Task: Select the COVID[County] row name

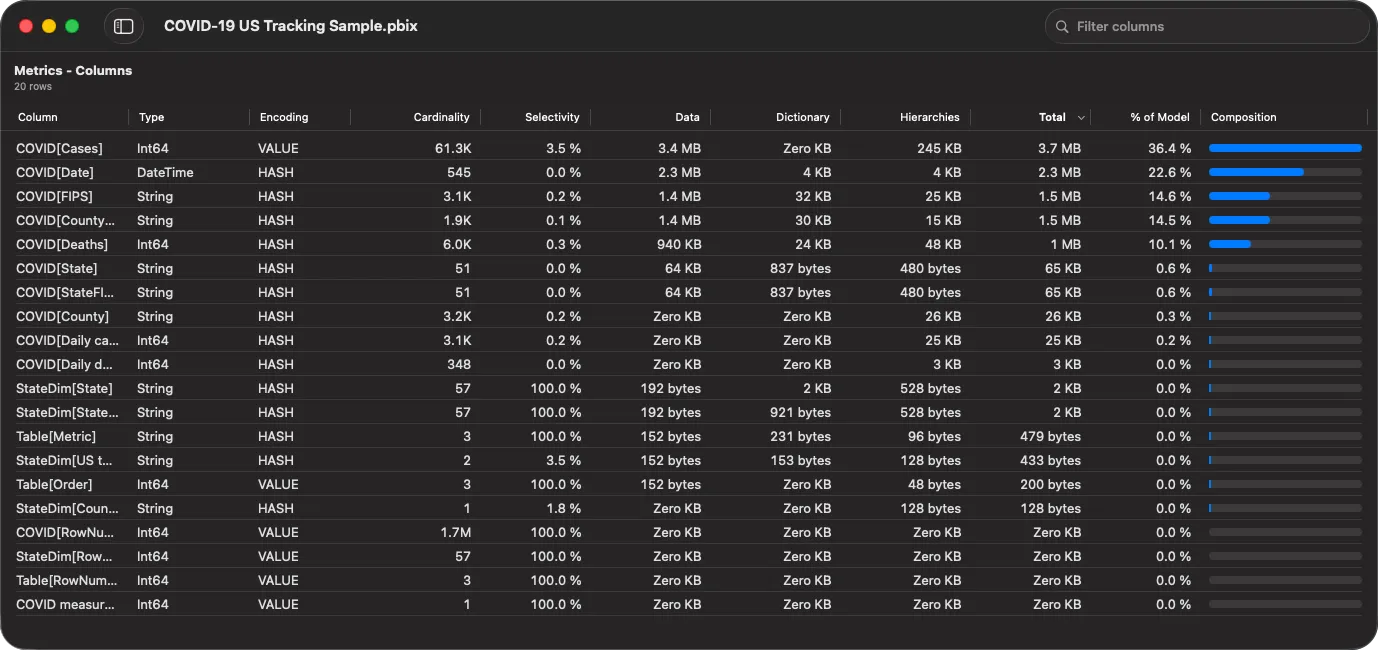Action: coord(62,316)
